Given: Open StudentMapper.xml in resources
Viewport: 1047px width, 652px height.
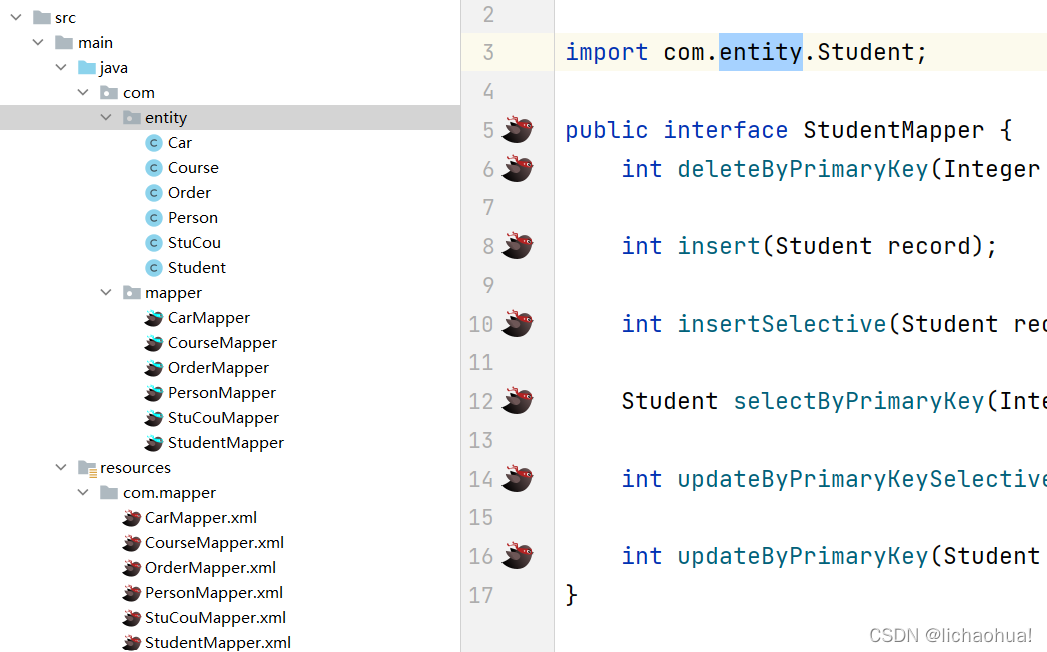Looking at the screenshot, I should pyautogui.click(x=218, y=643).
